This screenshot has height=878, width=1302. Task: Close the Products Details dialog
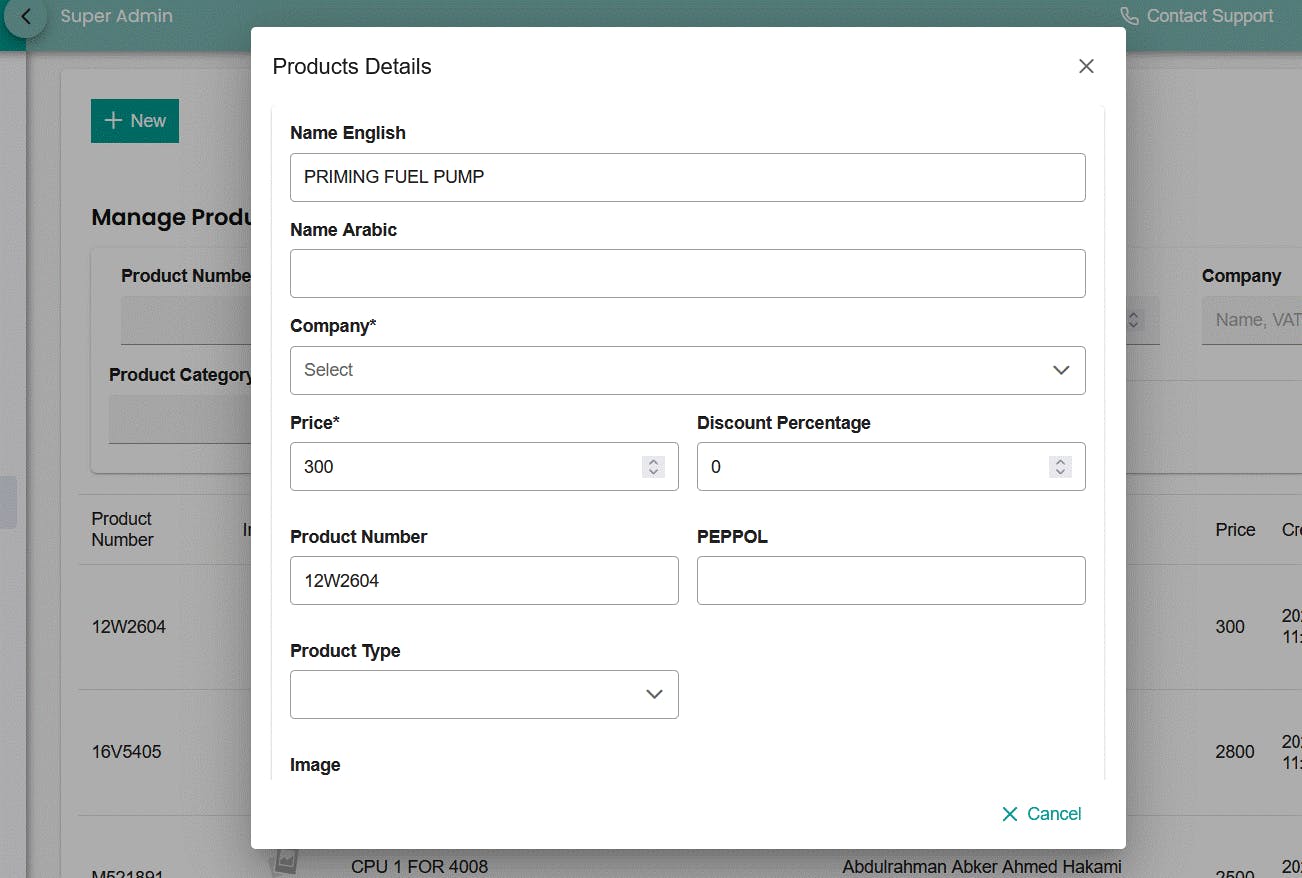tap(1086, 66)
